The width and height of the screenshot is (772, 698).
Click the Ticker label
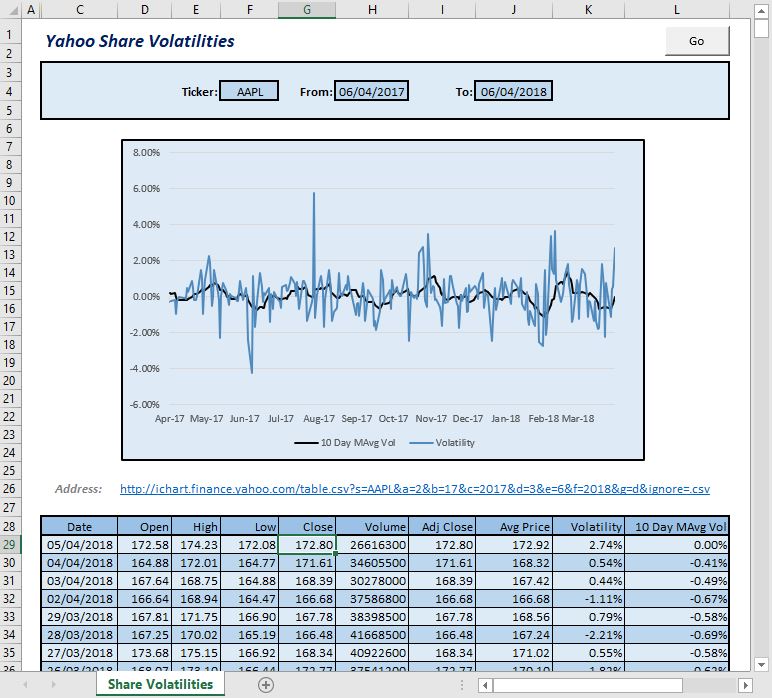tap(199, 92)
